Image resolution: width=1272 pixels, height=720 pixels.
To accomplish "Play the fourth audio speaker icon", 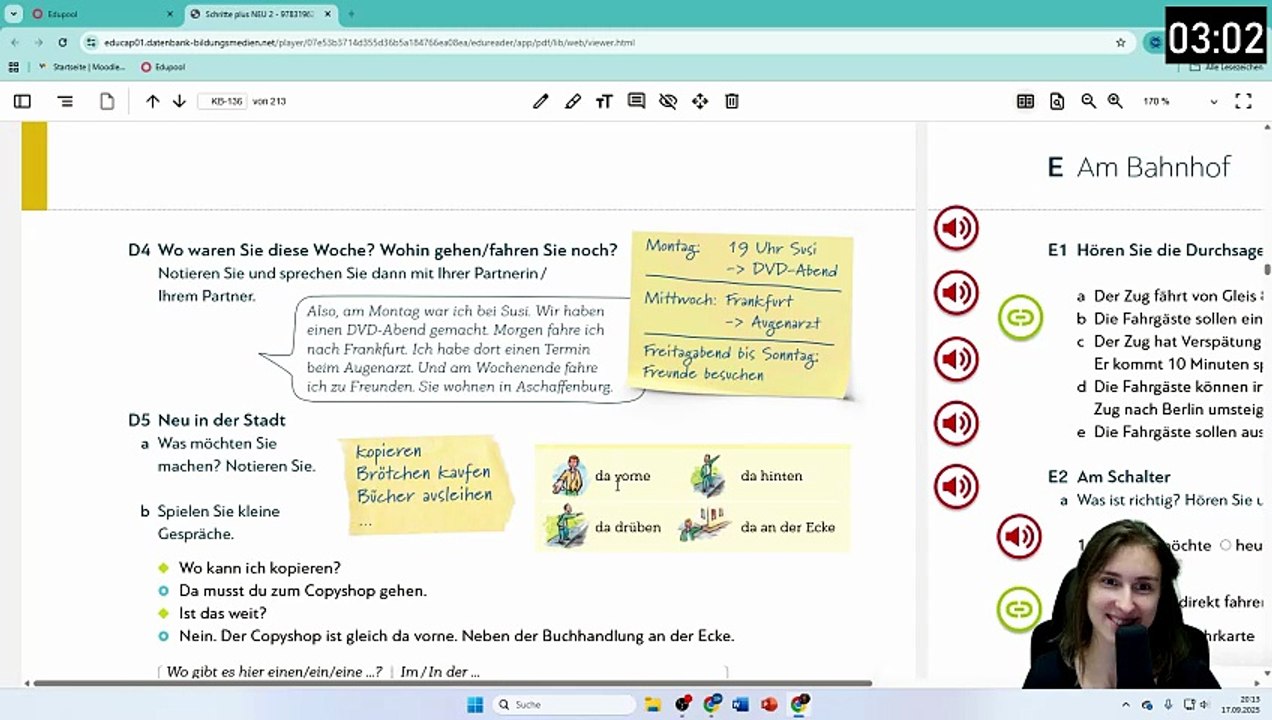I will tap(956, 423).
